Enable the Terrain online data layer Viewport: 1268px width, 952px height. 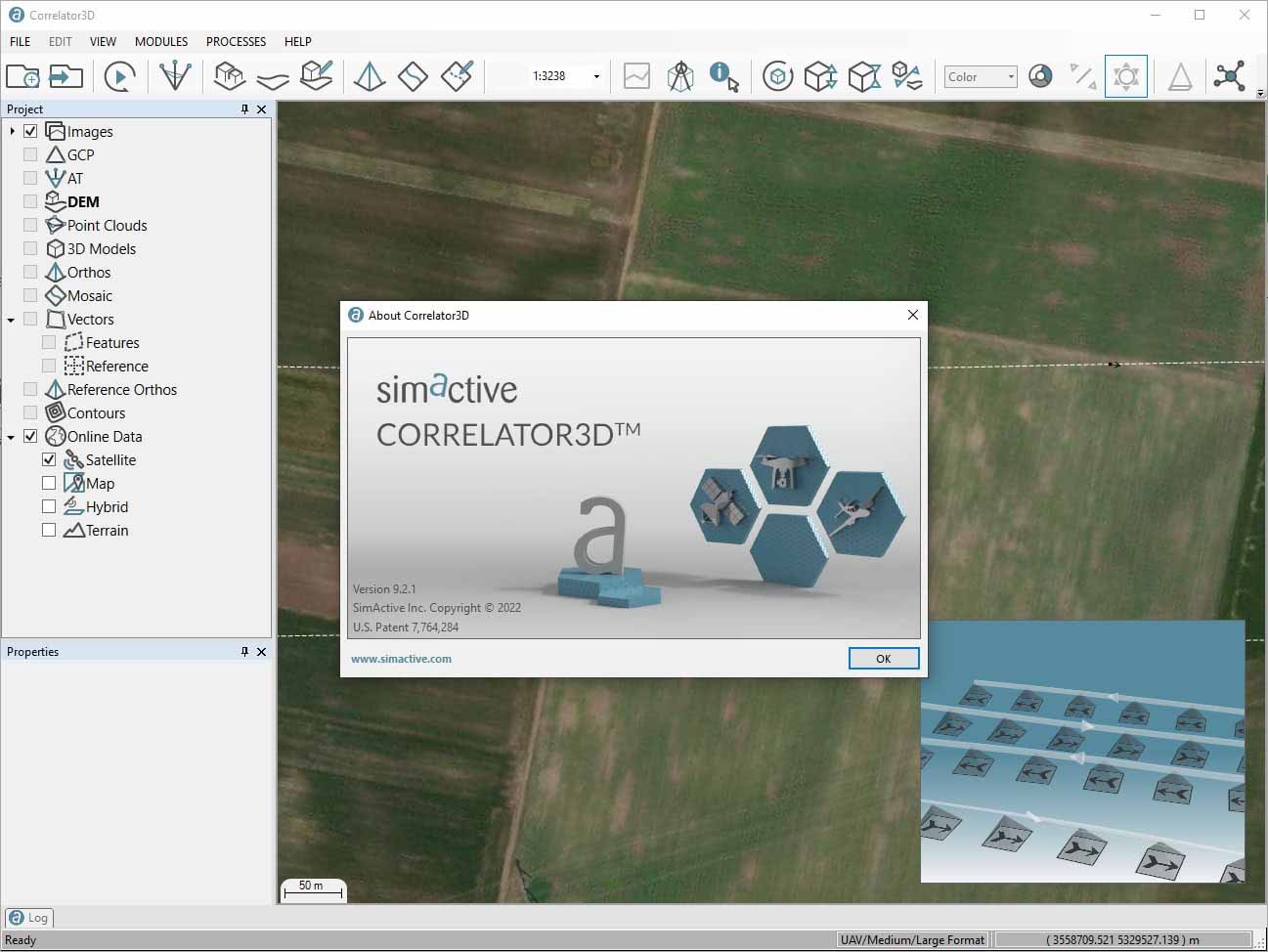(x=49, y=530)
